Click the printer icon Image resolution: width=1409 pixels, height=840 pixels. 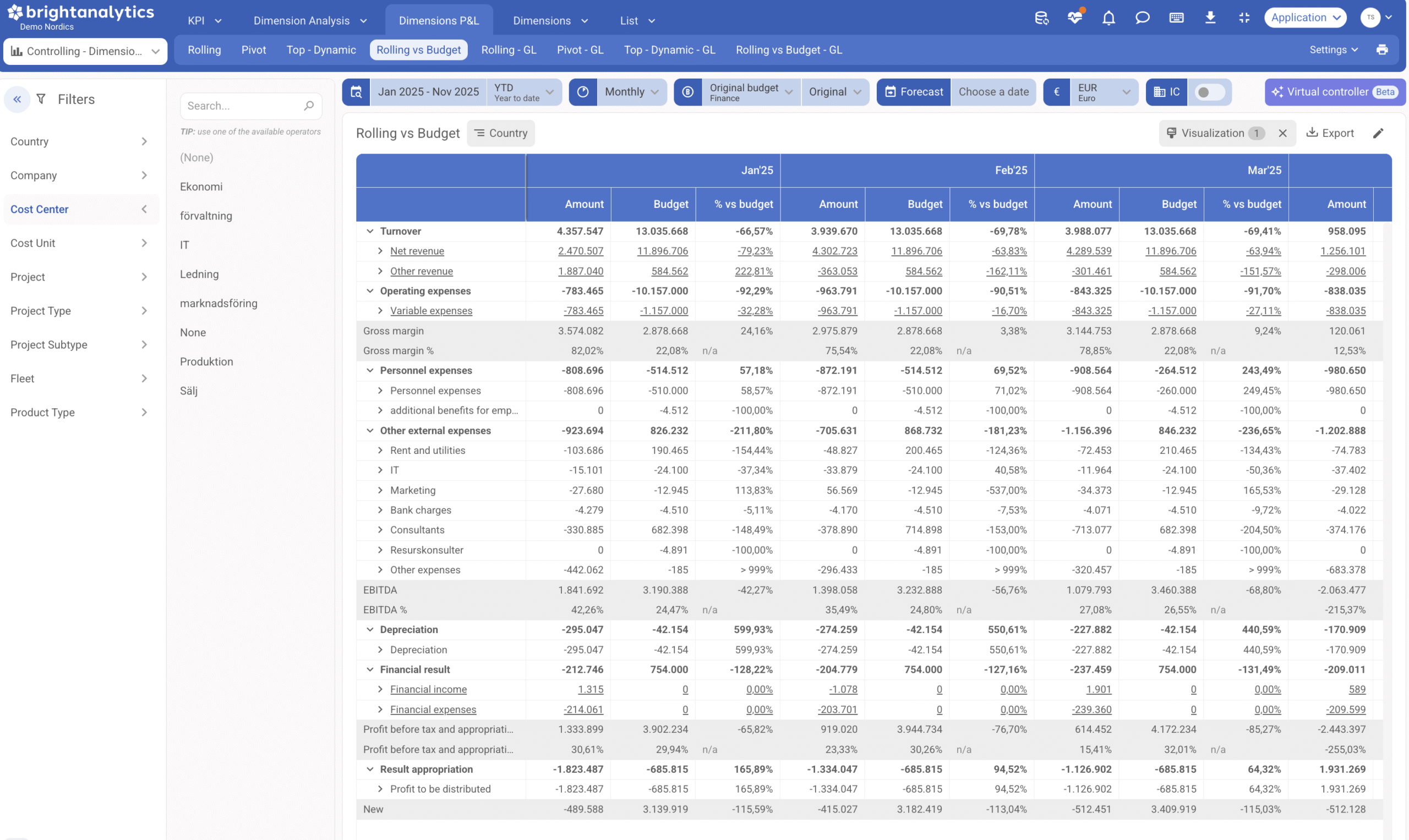1382,50
